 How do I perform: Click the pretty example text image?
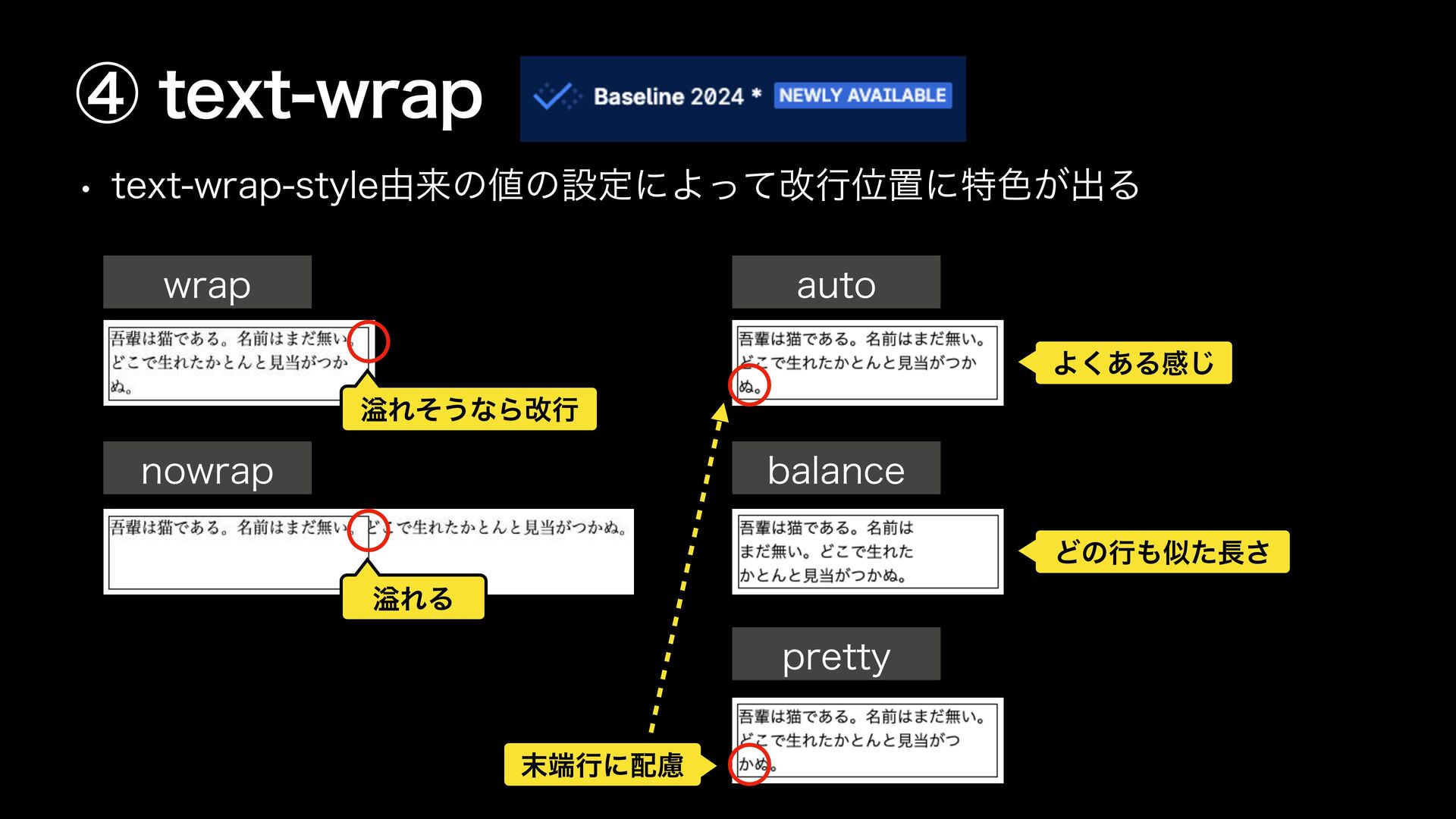pos(868,740)
